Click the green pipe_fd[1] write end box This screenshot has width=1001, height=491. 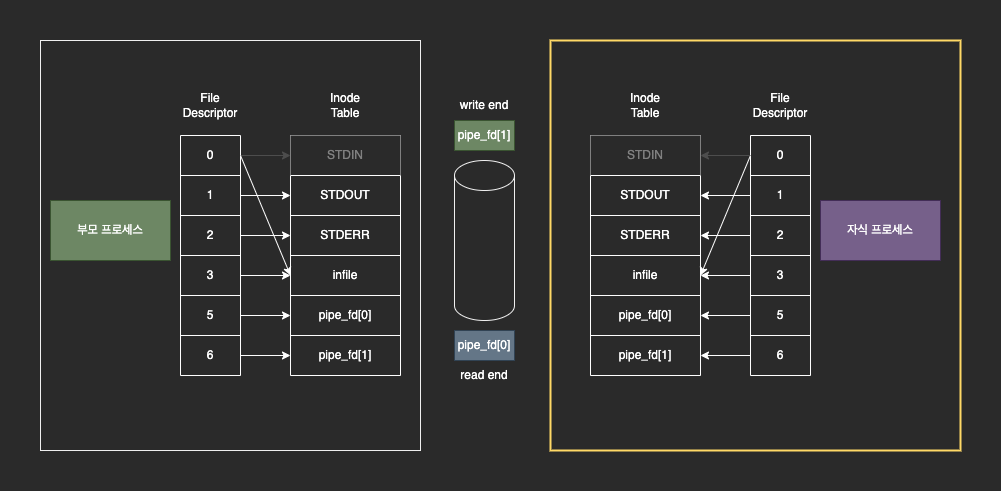pyautogui.click(x=484, y=135)
